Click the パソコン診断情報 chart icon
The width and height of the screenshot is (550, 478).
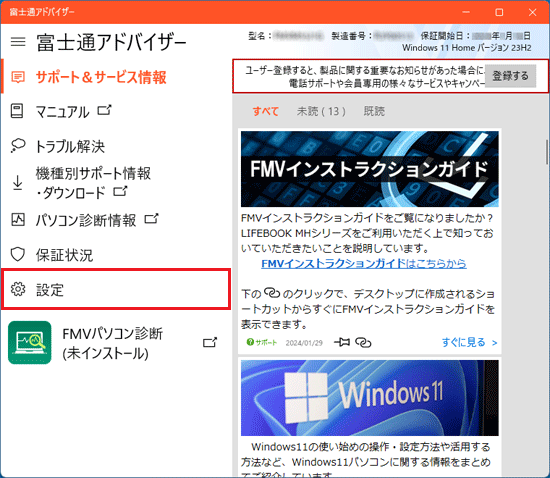point(18,220)
